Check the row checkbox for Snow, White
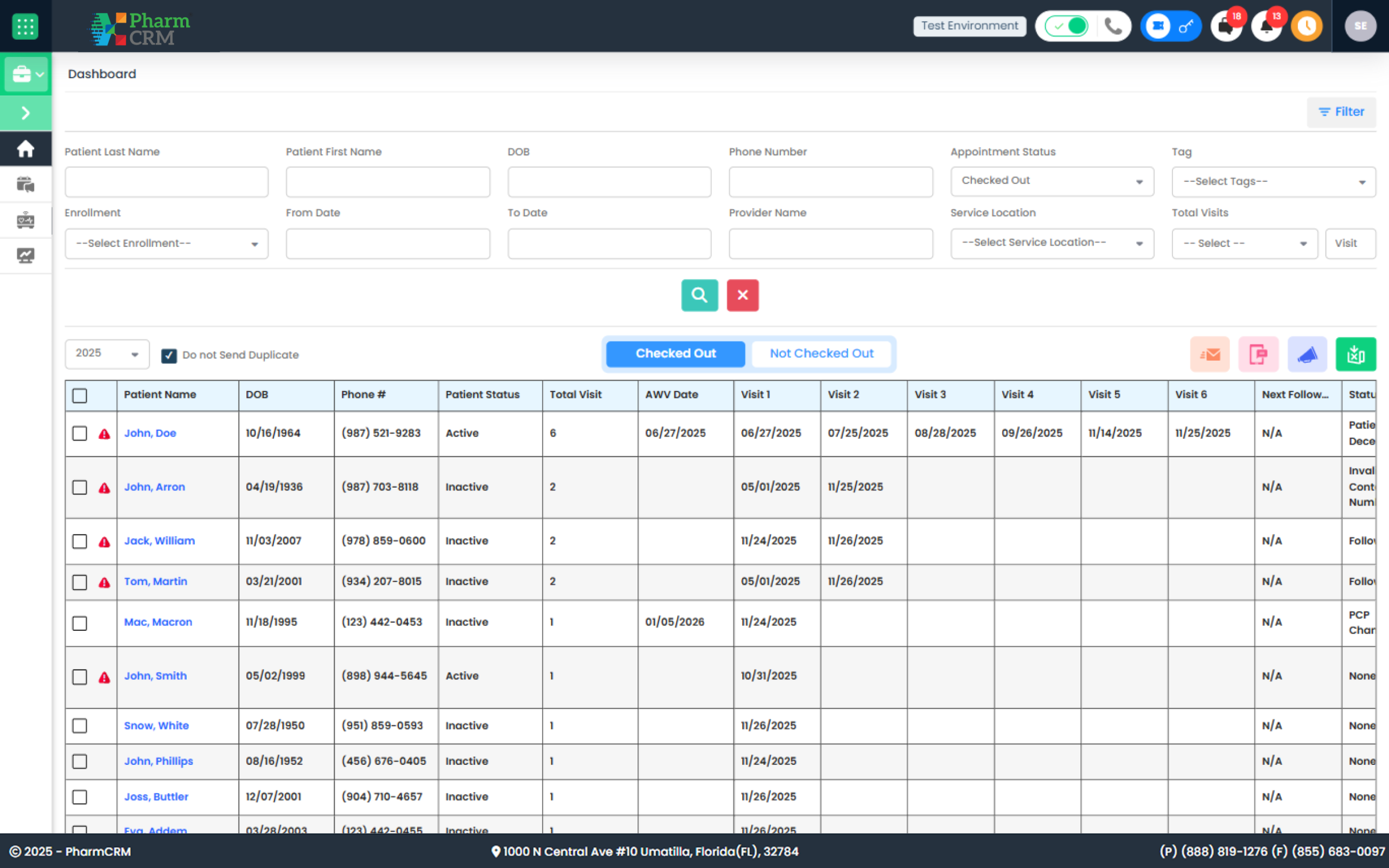This screenshot has width=1389, height=868. [x=80, y=726]
